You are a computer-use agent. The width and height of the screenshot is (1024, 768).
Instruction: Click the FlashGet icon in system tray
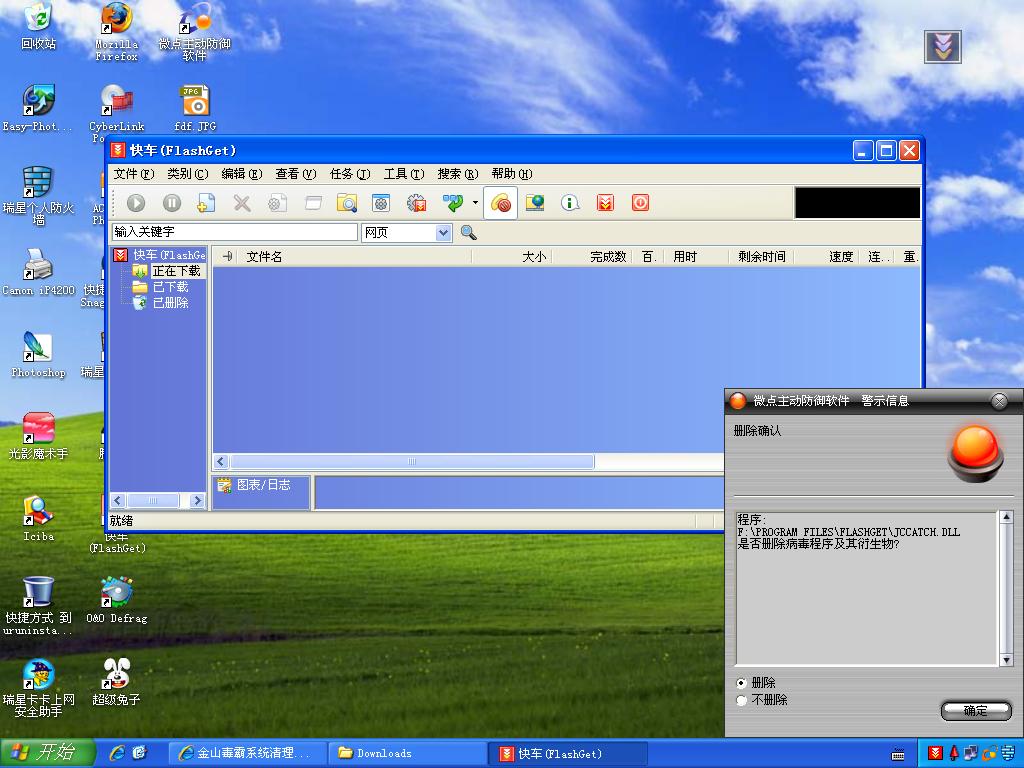coord(935,754)
